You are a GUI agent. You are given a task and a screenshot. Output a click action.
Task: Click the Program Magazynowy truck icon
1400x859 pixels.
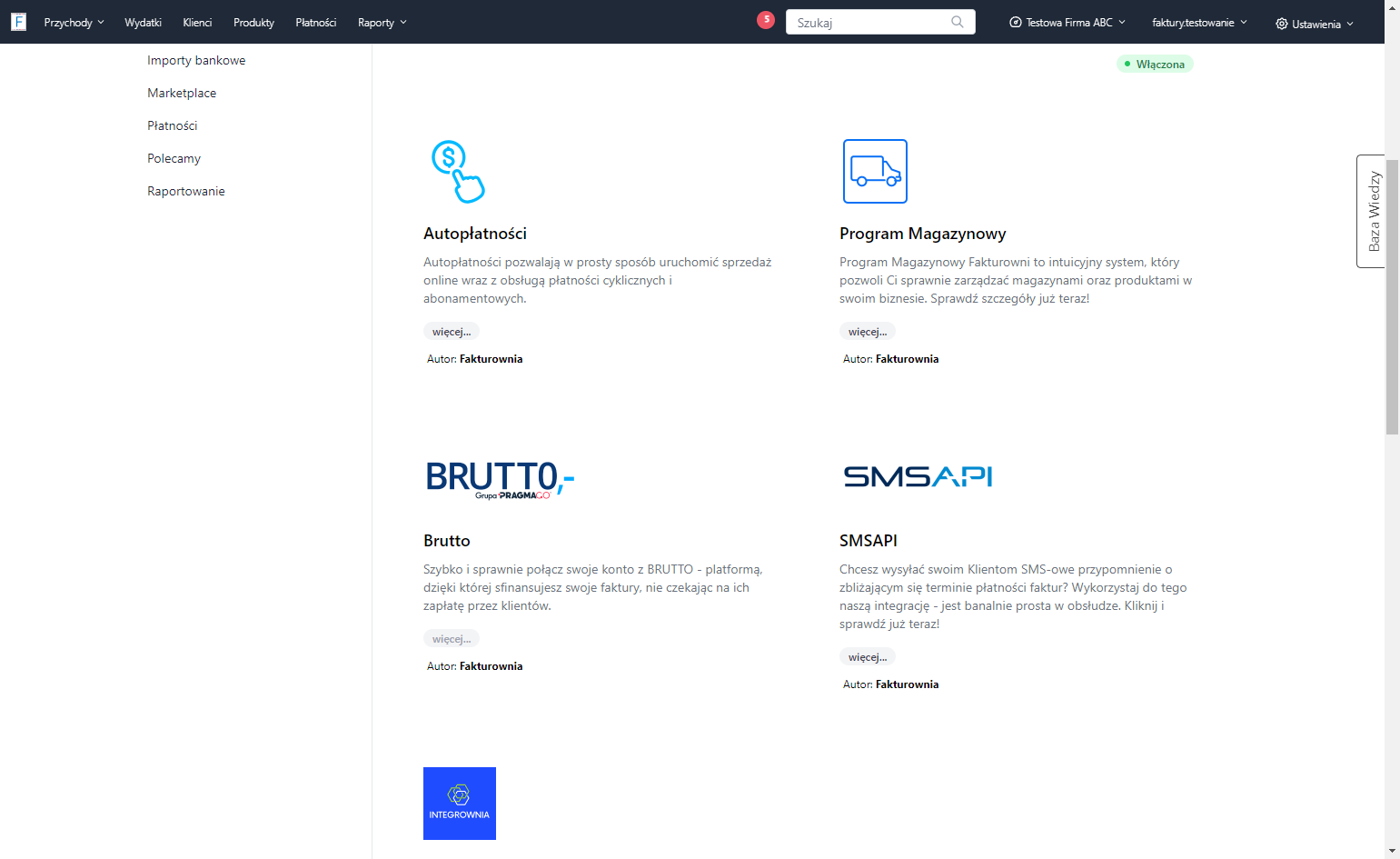coord(875,171)
